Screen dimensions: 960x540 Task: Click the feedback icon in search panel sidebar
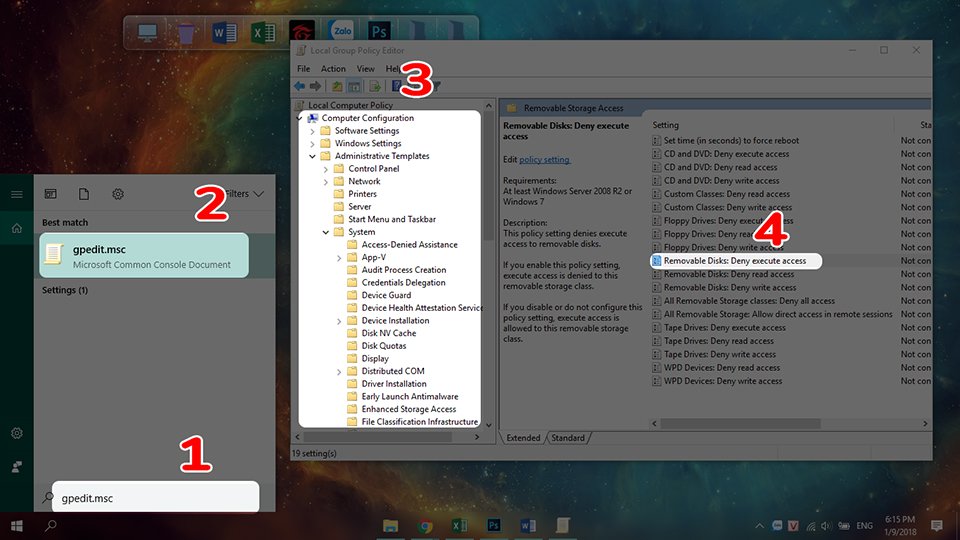click(17, 467)
